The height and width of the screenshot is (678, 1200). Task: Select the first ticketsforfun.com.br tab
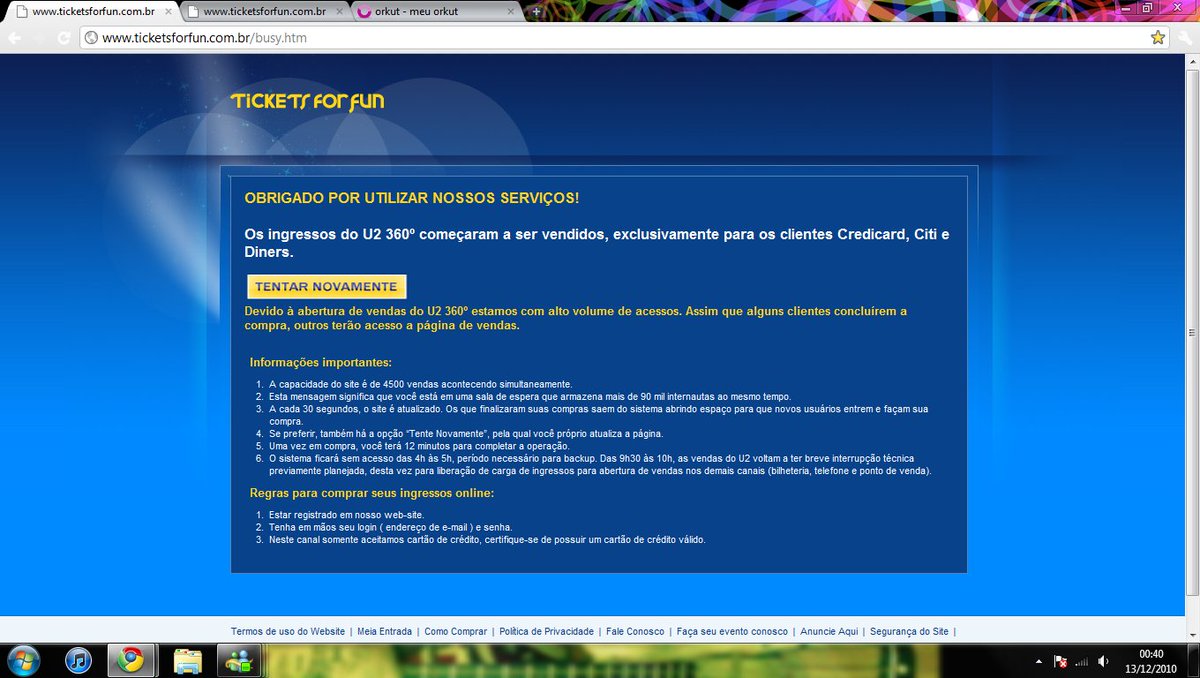(x=92, y=12)
